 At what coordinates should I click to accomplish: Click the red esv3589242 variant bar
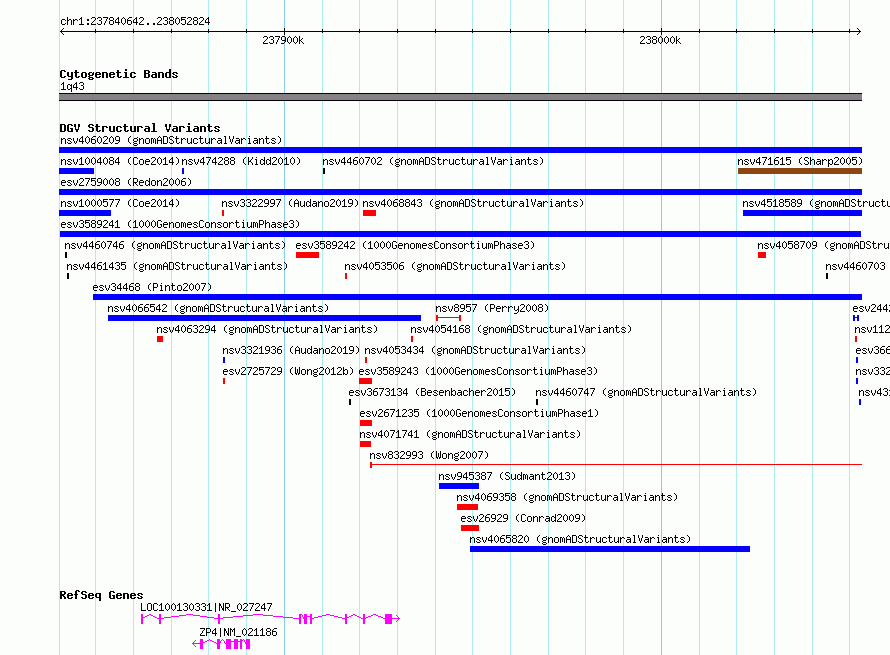(x=307, y=255)
